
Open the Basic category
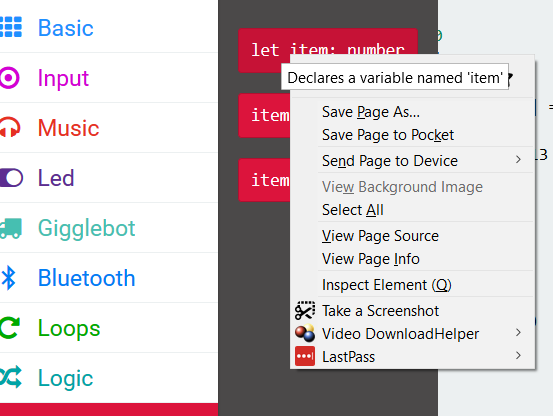(x=109, y=27)
